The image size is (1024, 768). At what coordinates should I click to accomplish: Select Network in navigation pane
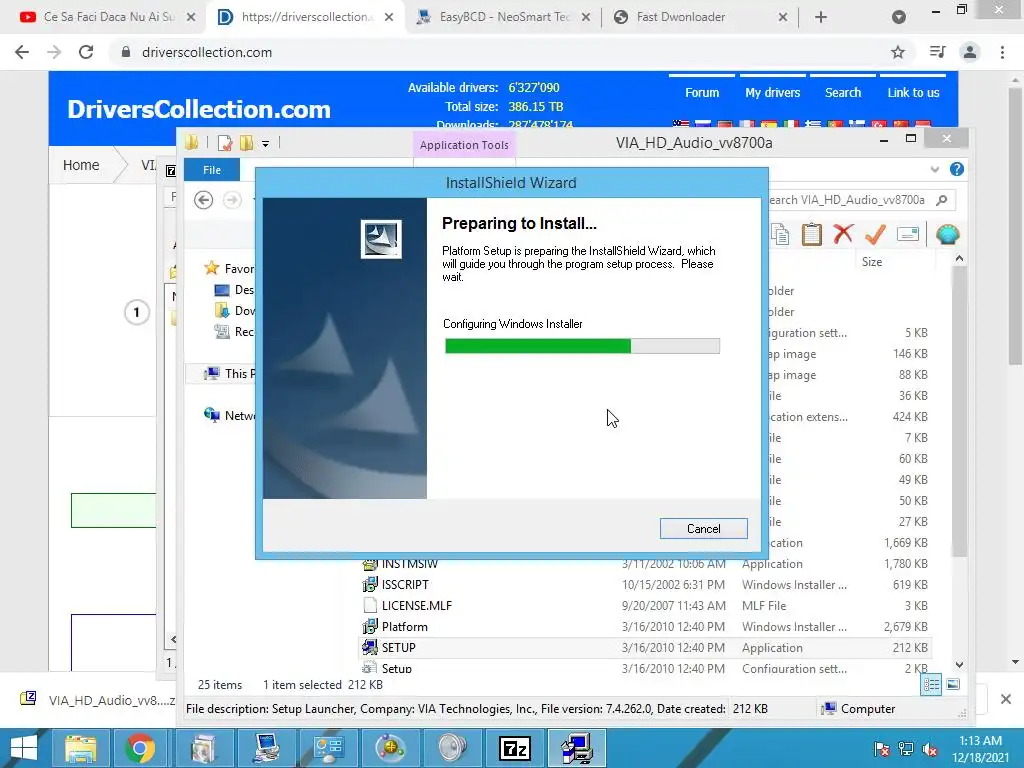pyautogui.click(x=229, y=415)
